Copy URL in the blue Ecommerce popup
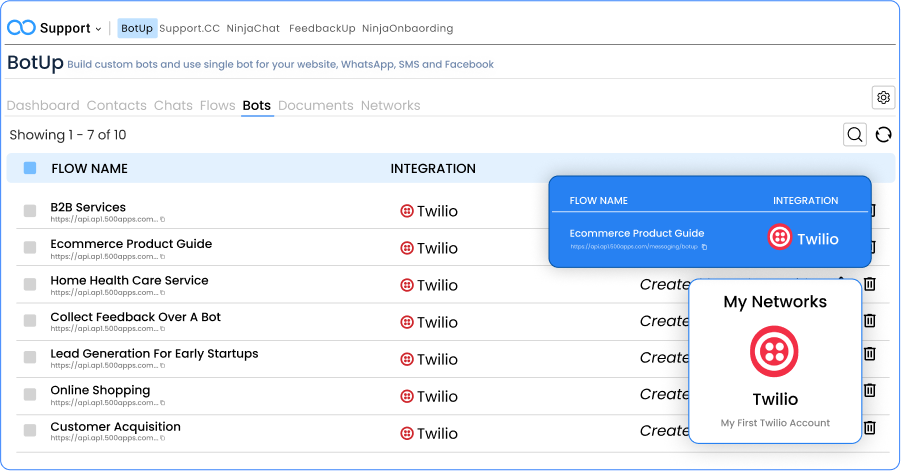 [x=704, y=247]
